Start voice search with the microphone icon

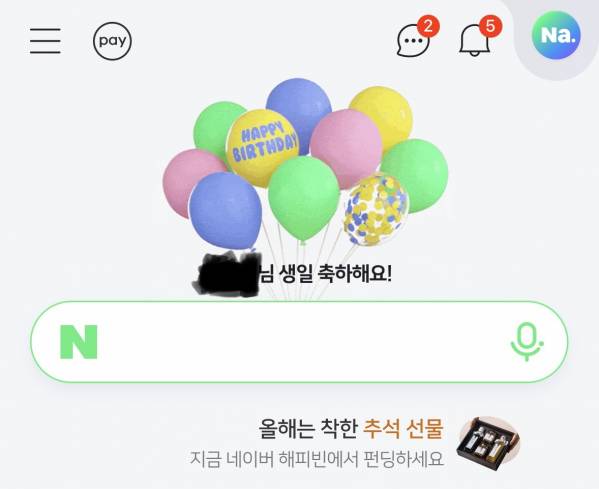click(527, 342)
